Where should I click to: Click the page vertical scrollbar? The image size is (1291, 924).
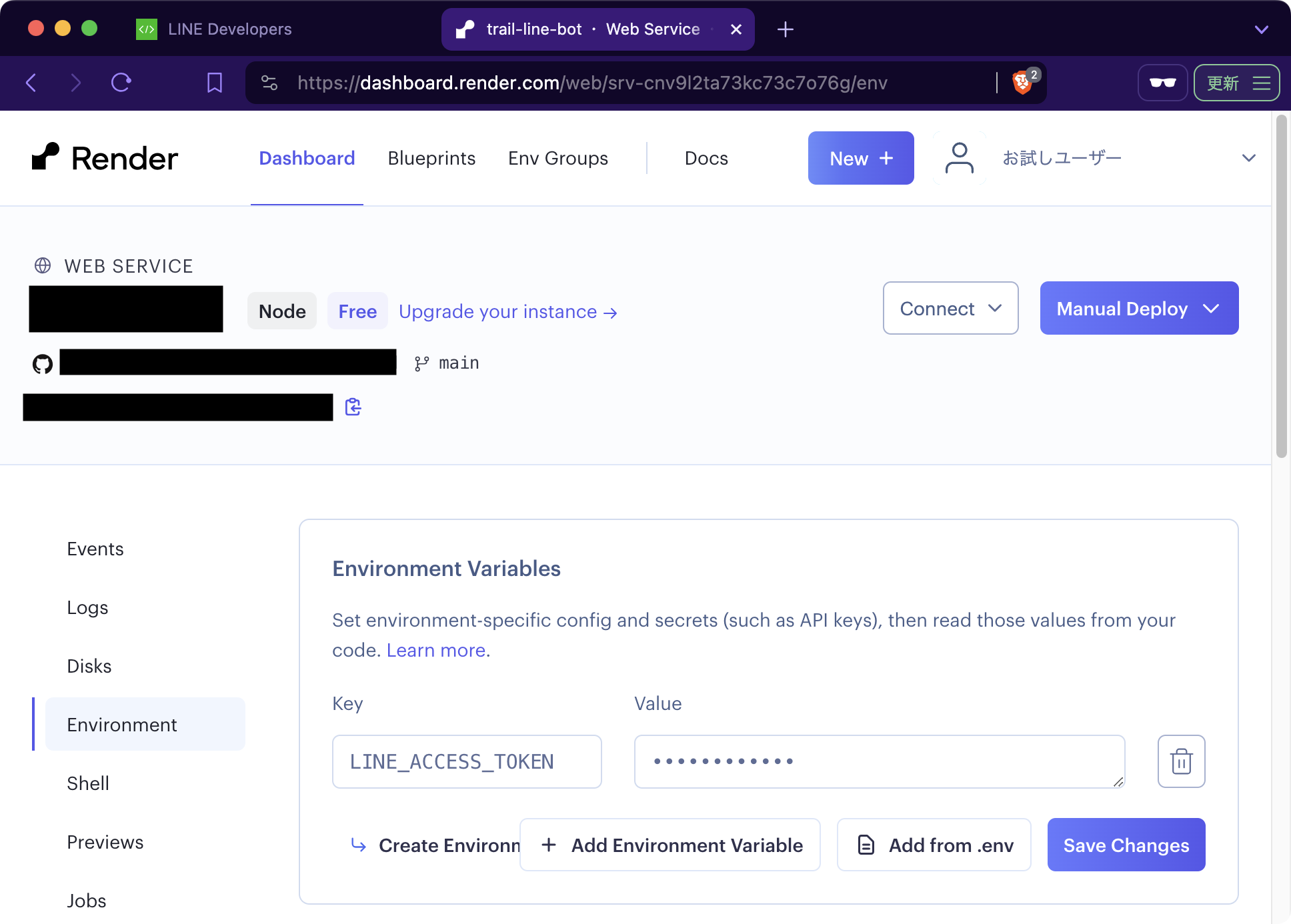pyautogui.click(x=1281, y=287)
